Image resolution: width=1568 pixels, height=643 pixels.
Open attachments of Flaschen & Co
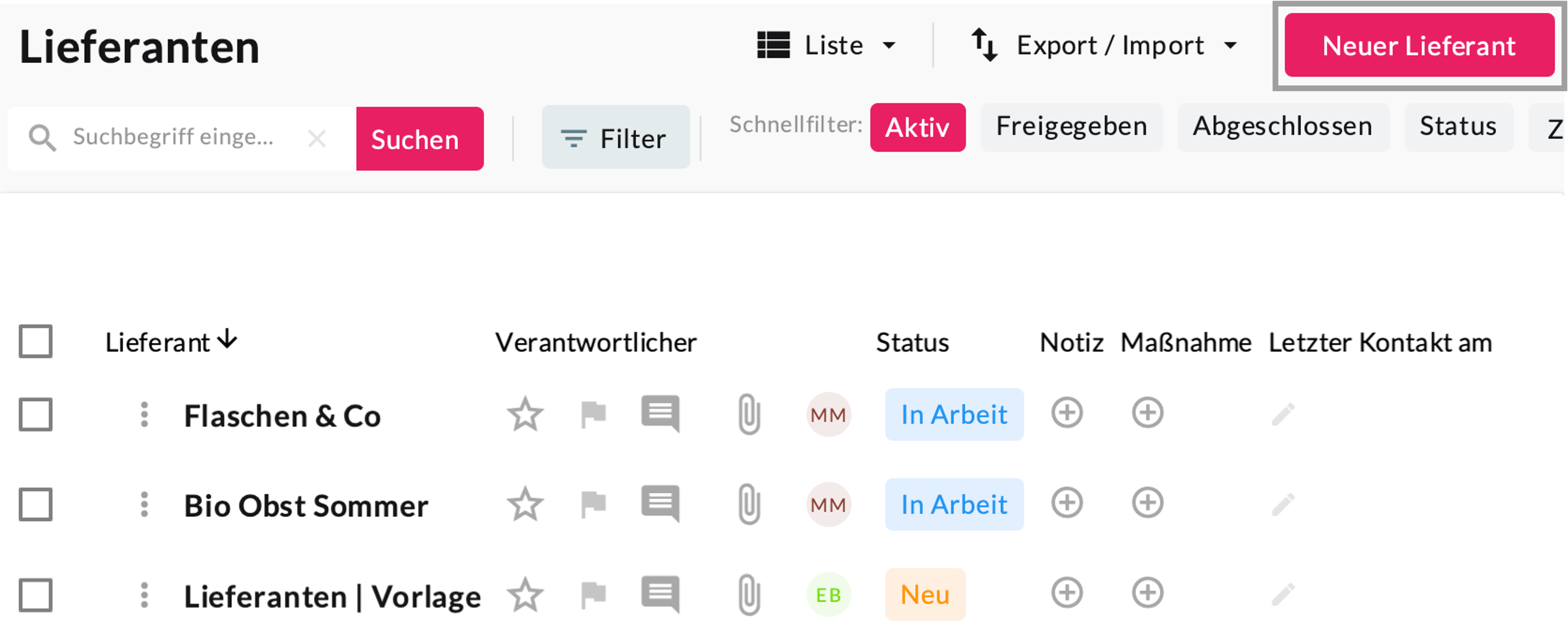[x=749, y=415]
